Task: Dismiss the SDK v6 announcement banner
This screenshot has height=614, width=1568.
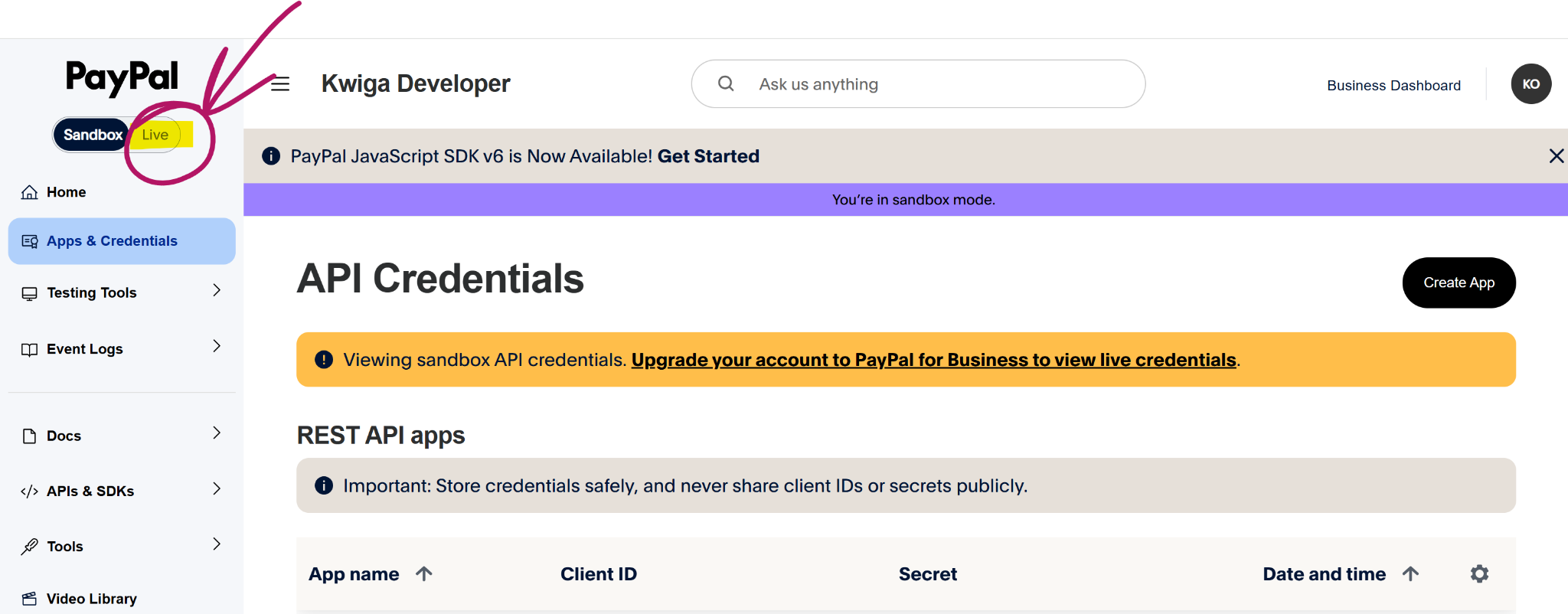Action: pos(1556,156)
